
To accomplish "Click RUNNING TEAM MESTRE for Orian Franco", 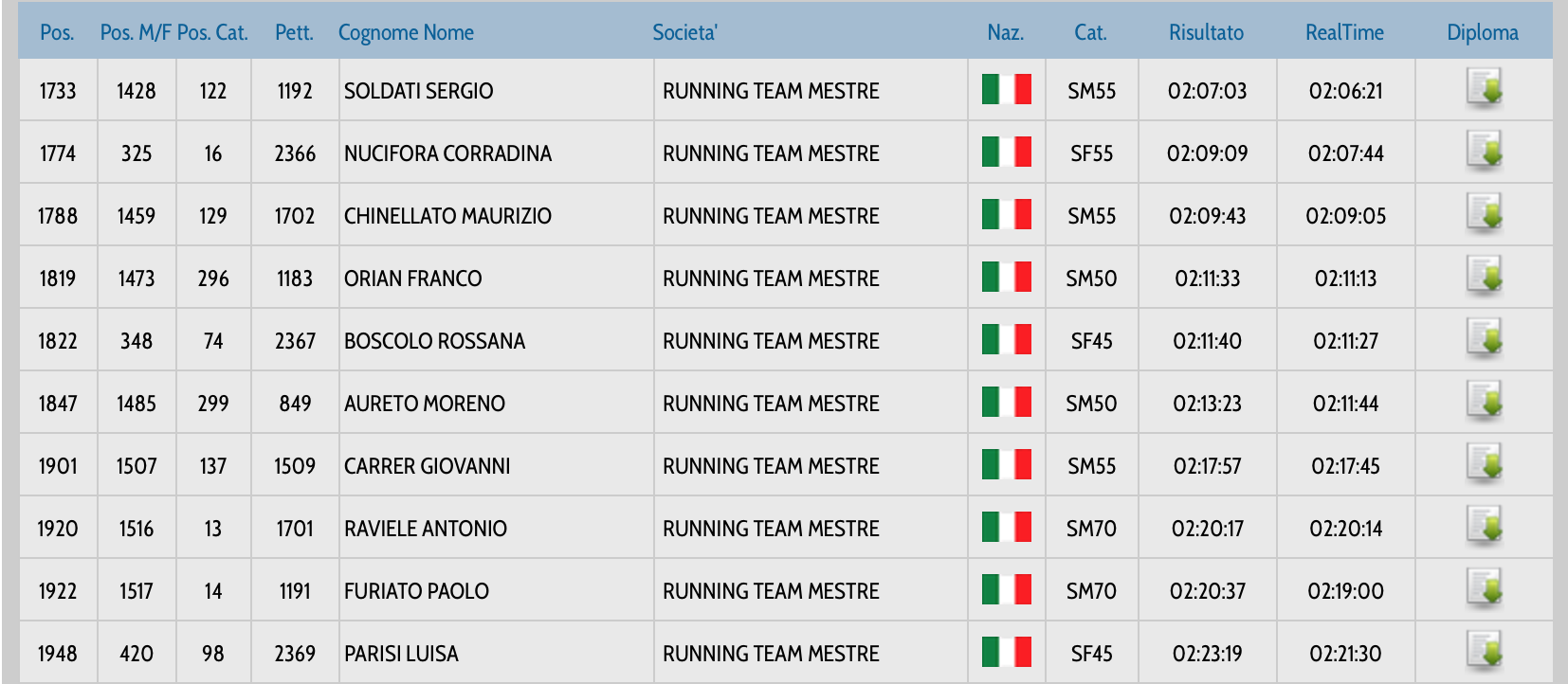I will coord(771,279).
